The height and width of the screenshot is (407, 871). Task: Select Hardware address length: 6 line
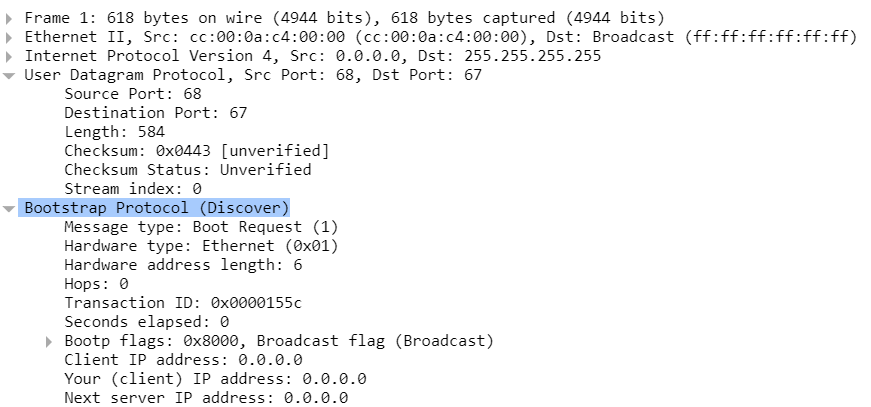coord(183,265)
